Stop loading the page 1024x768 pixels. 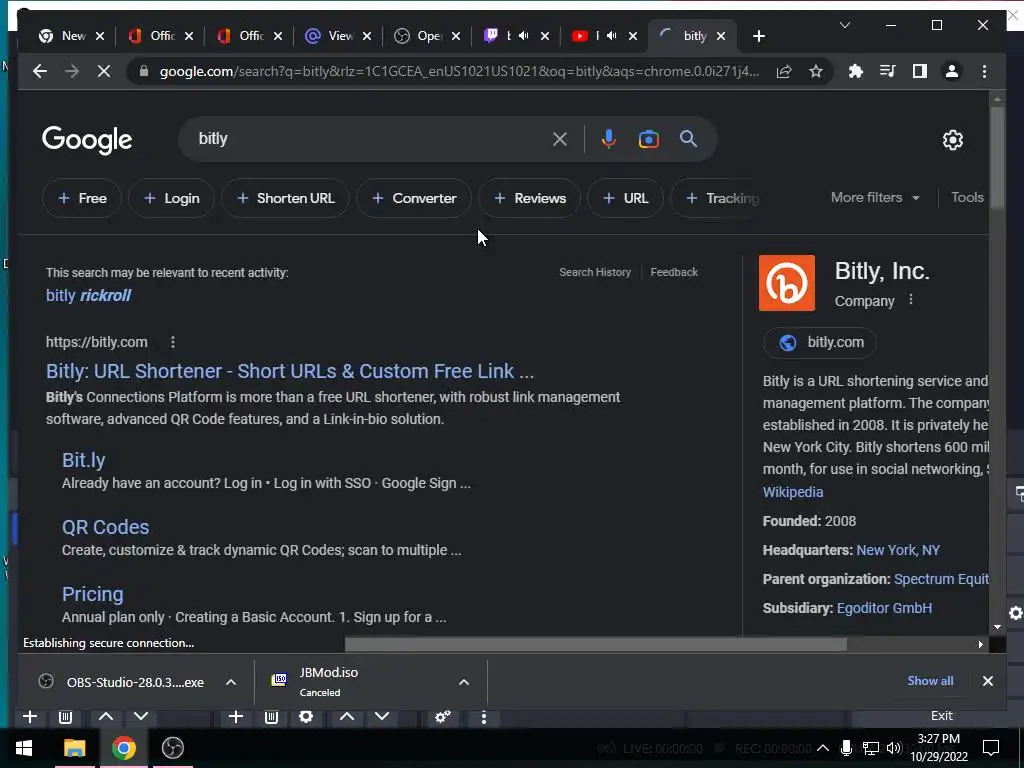[104, 71]
